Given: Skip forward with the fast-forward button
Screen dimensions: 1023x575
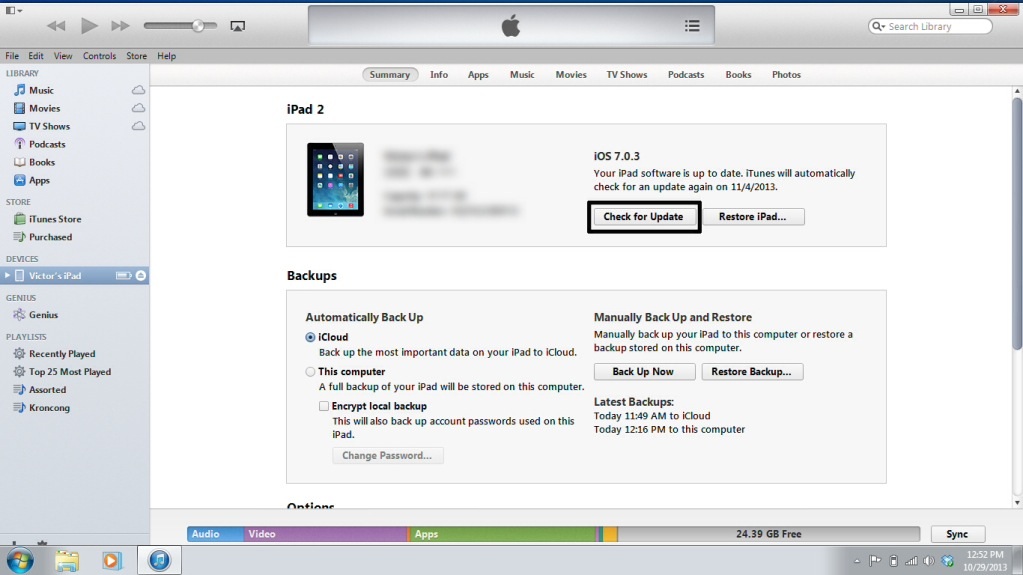Looking at the screenshot, I should 120,26.
